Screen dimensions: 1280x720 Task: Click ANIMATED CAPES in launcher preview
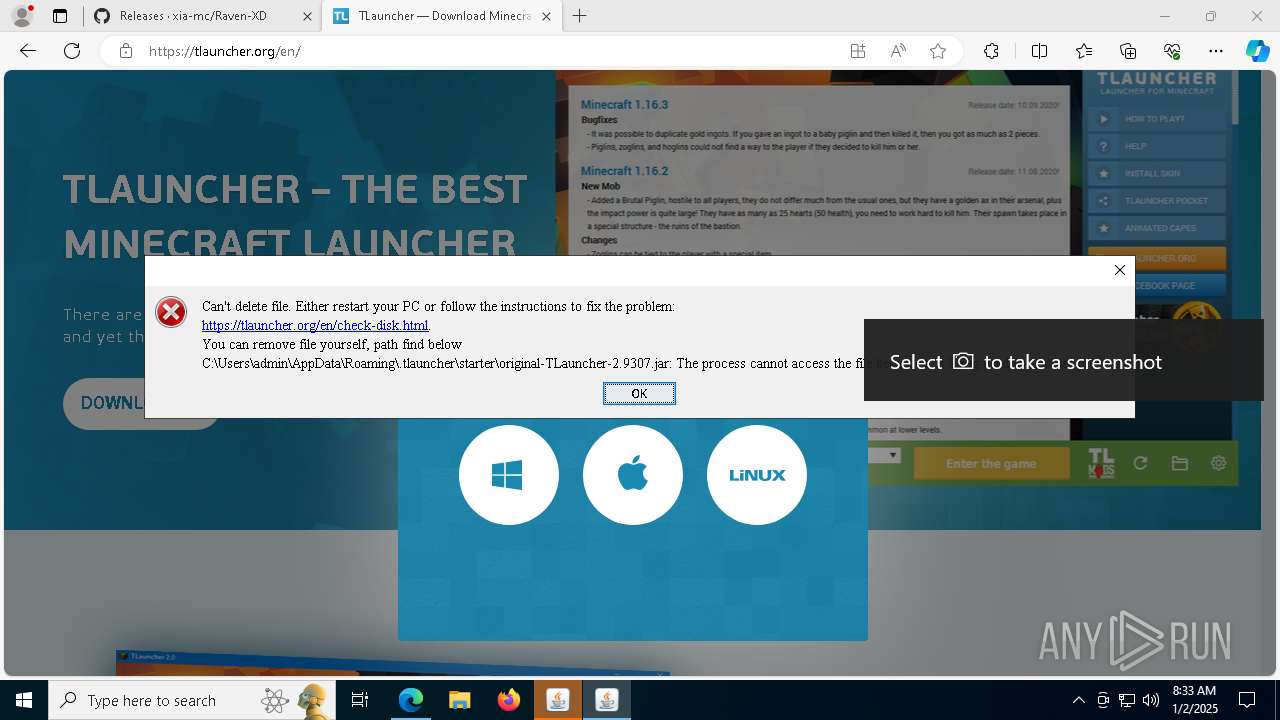click(1157, 228)
